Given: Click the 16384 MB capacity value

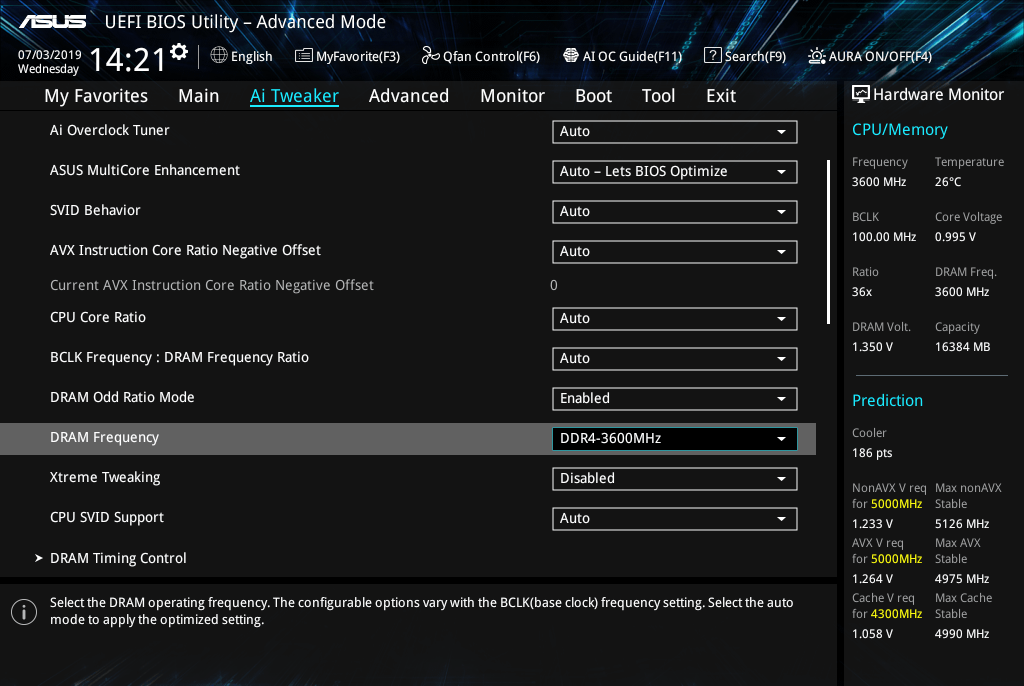Looking at the screenshot, I should 962,346.
